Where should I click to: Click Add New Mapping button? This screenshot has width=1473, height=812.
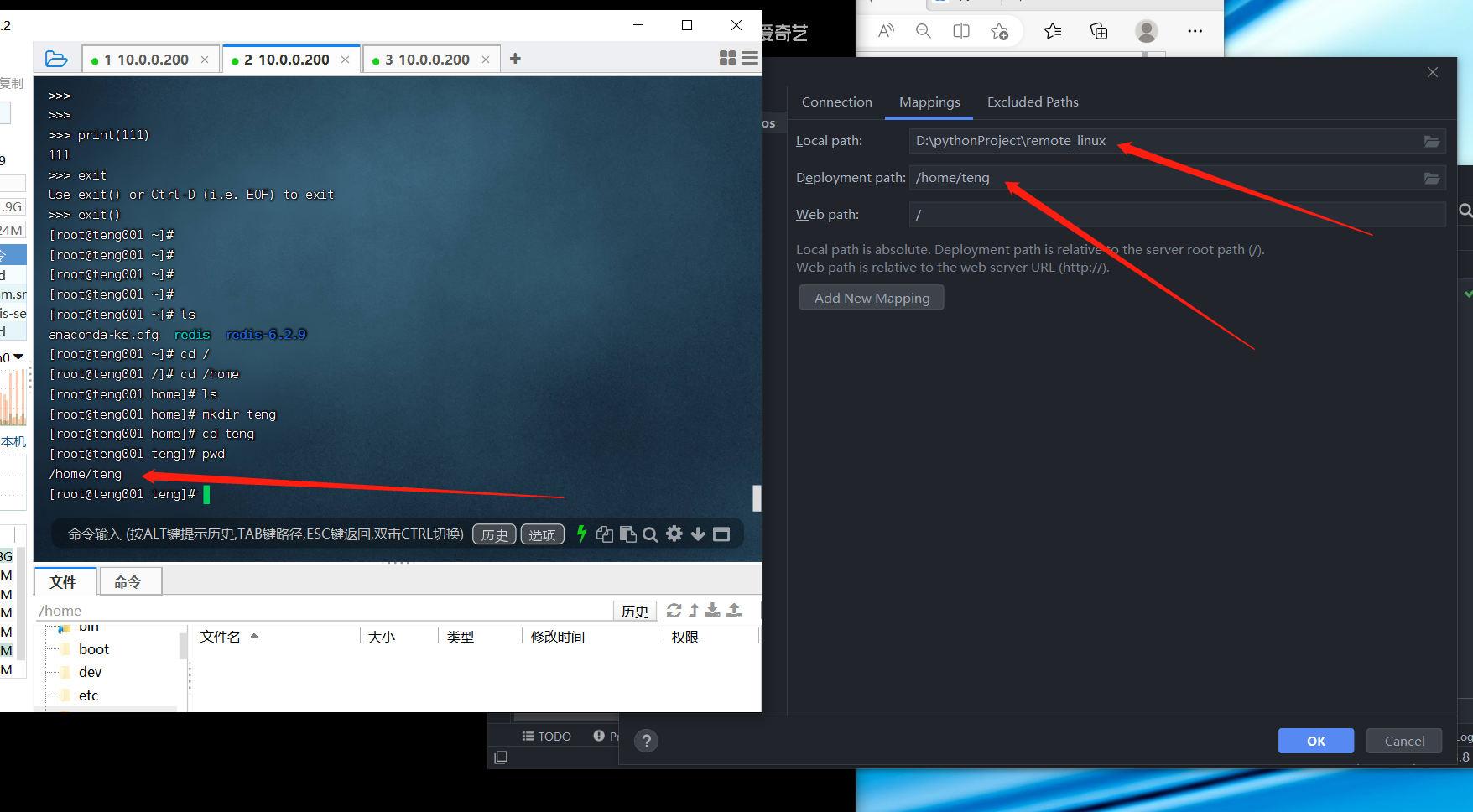872,298
